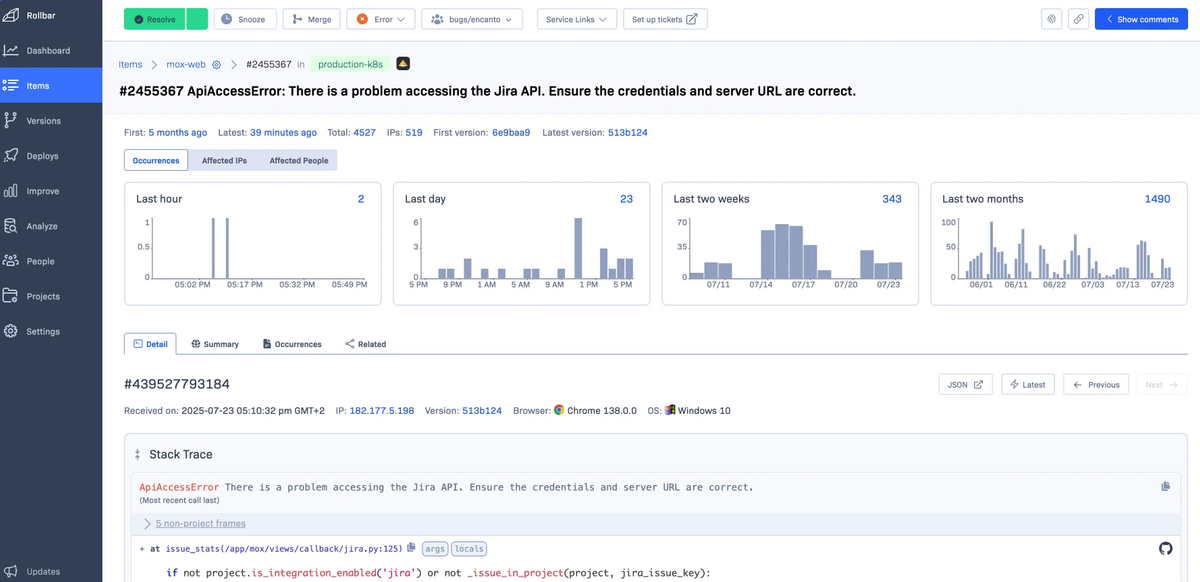Go to Deploys in the sidebar
1200x582 pixels.
(x=51, y=156)
